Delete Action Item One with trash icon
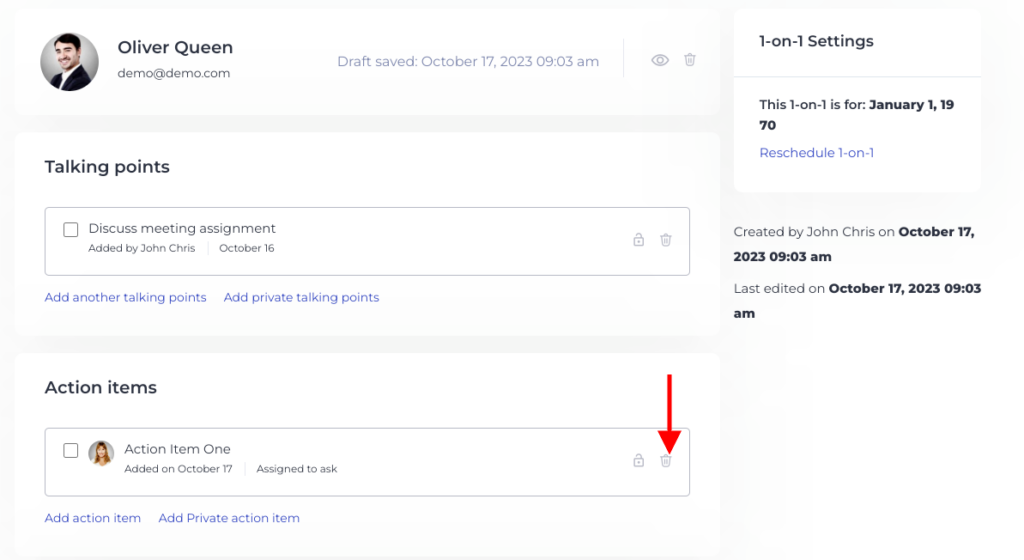This screenshot has width=1024, height=560. click(666, 461)
